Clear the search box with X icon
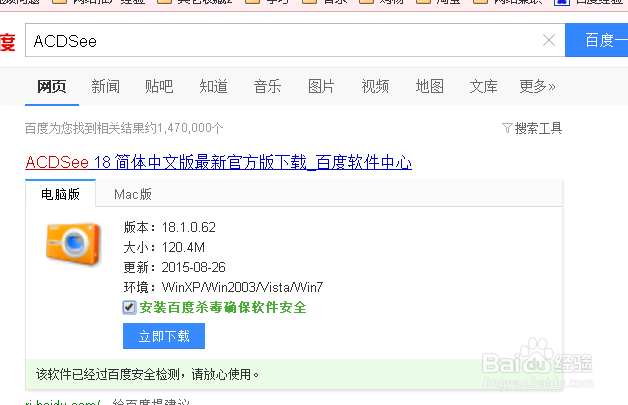This screenshot has width=628, height=405. coord(549,40)
